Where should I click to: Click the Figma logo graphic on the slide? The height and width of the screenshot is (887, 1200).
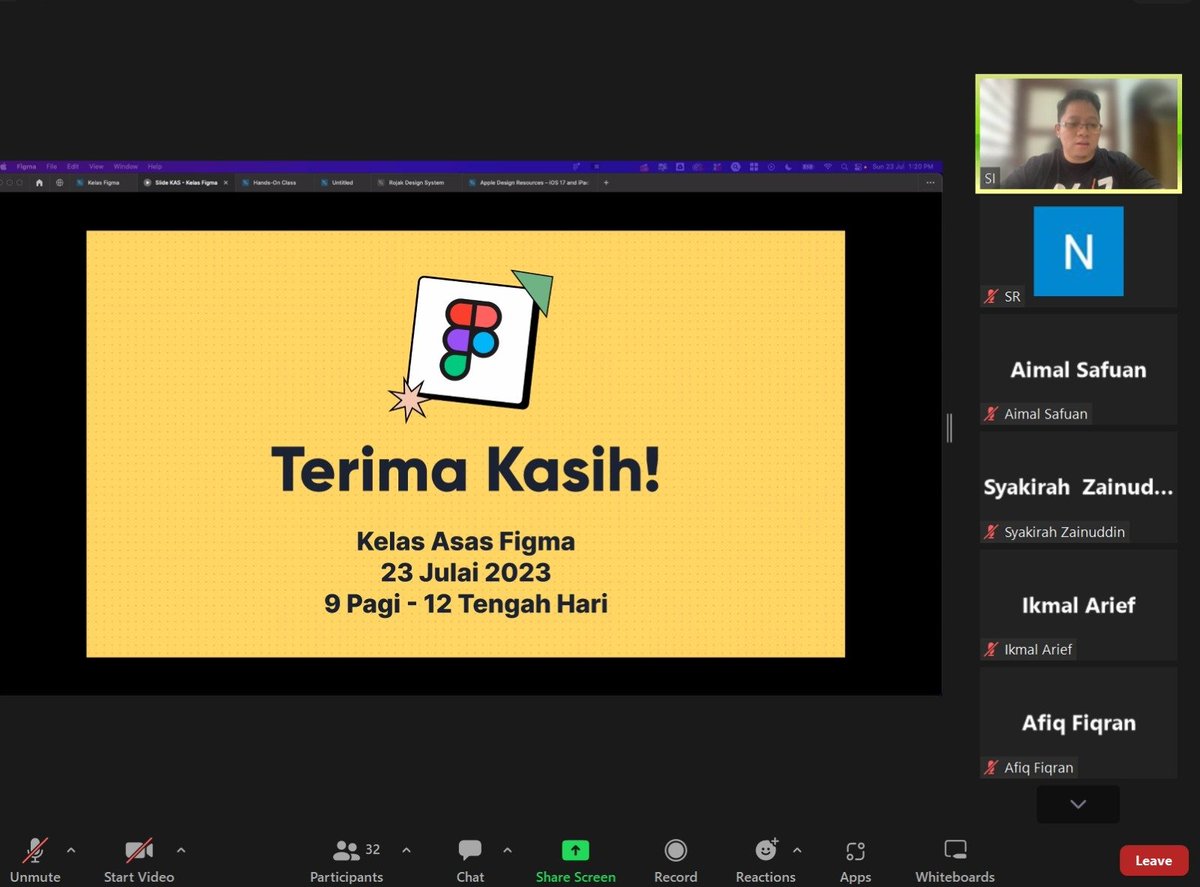471,341
